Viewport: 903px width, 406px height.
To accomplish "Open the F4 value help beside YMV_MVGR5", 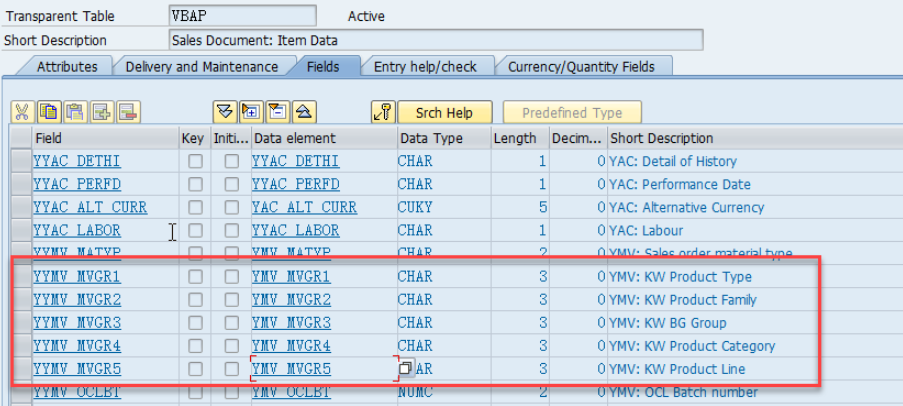I will pyautogui.click(x=407, y=368).
